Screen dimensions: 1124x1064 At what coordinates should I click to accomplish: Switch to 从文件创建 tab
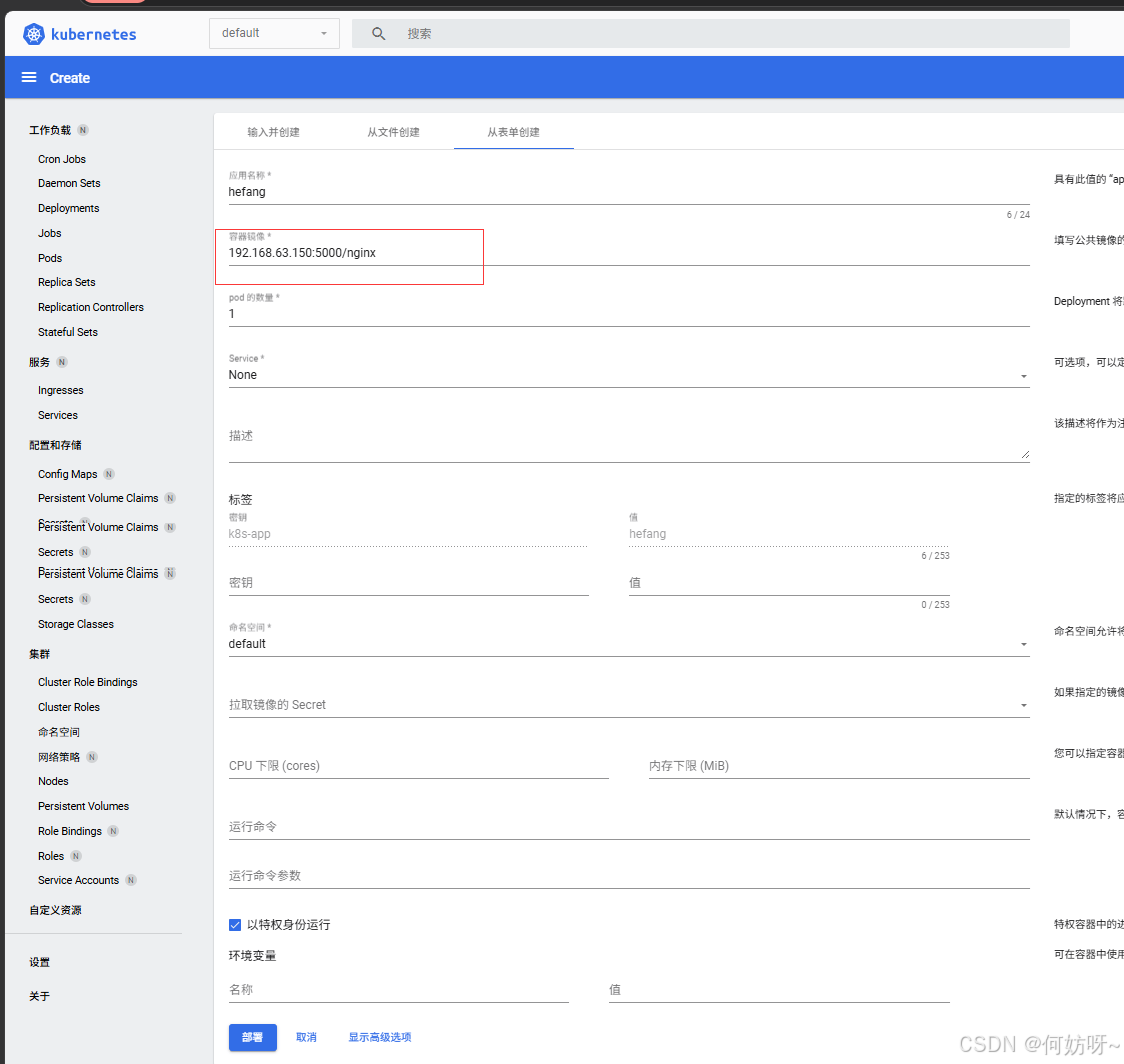(x=394, y=132)
